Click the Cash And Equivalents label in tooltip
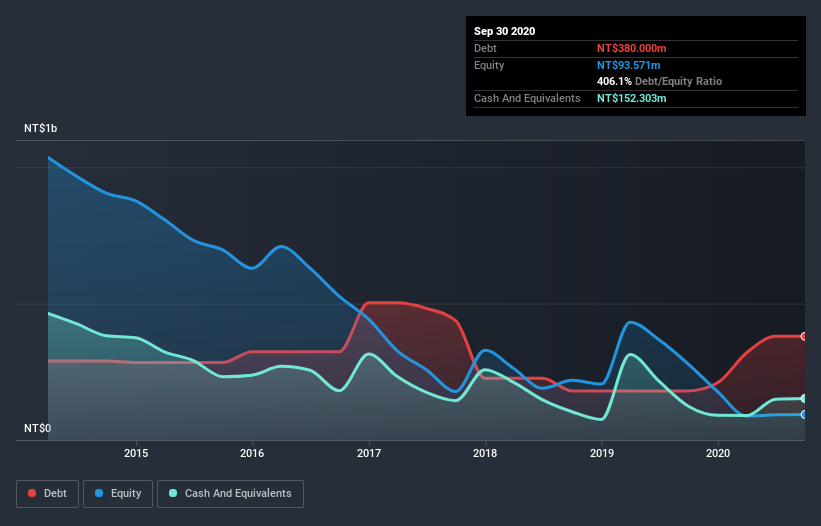Screen dimensions: 821x526 click(x=527, y=98)
